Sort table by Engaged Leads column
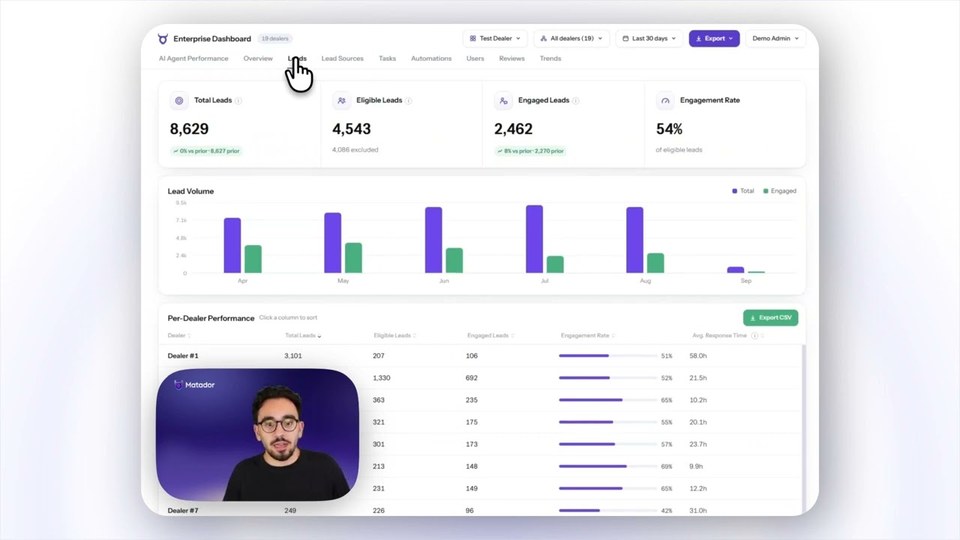 pyautogui.click(x=490, y=336)
